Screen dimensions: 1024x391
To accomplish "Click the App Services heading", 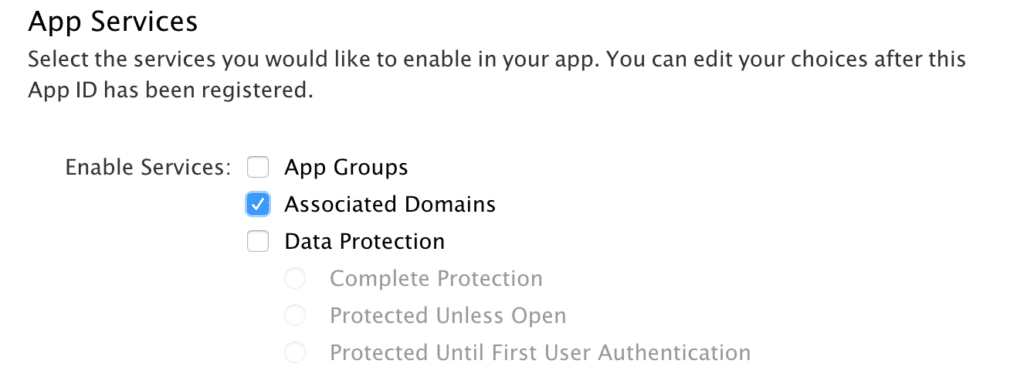I will (113, 22).
